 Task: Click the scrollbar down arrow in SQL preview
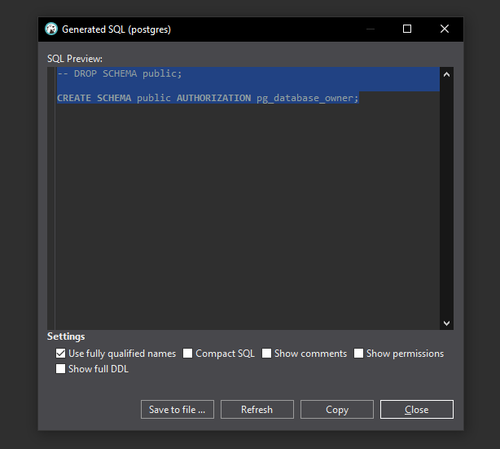click(x=447, y=323)
